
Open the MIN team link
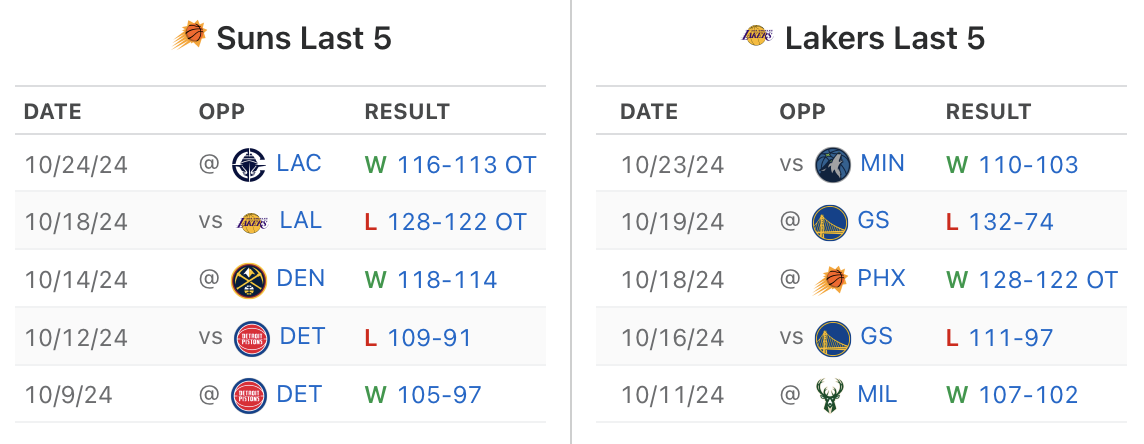883,163
